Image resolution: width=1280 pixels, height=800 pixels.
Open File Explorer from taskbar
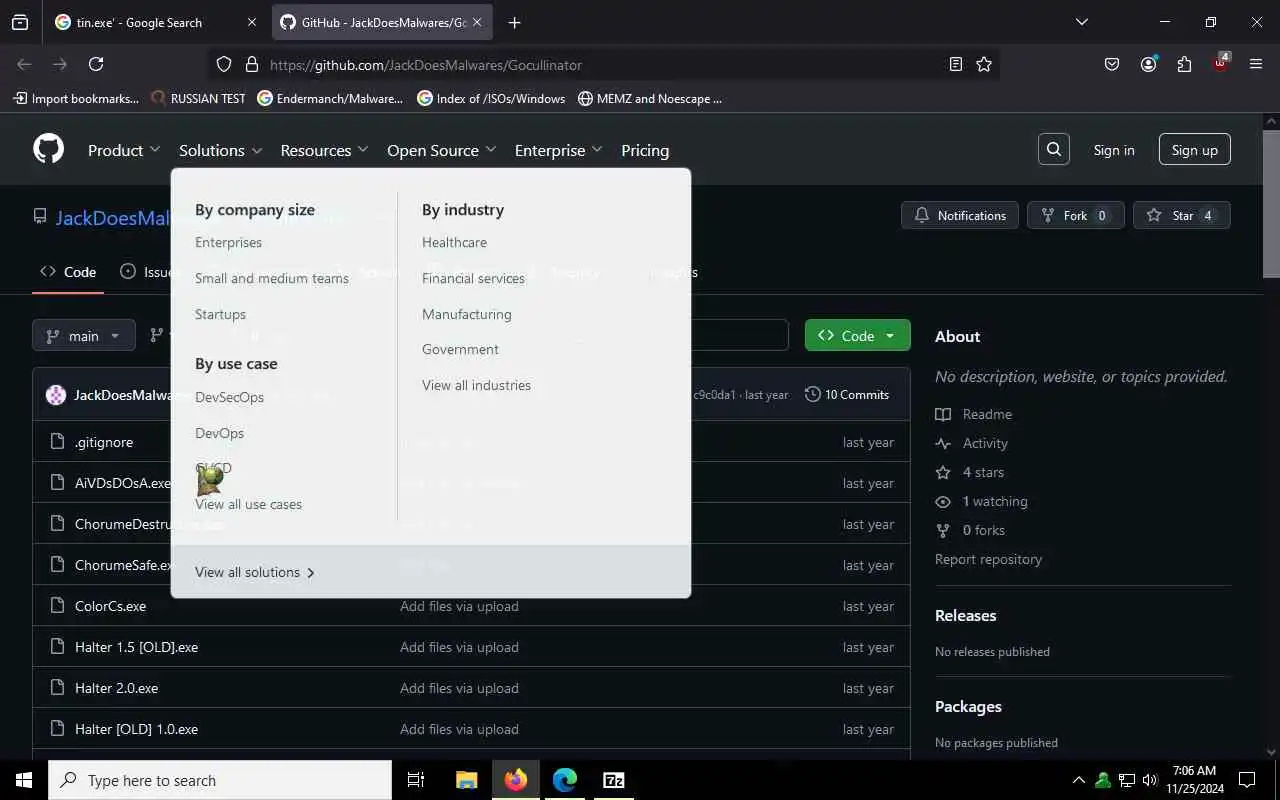pos(466,780)
